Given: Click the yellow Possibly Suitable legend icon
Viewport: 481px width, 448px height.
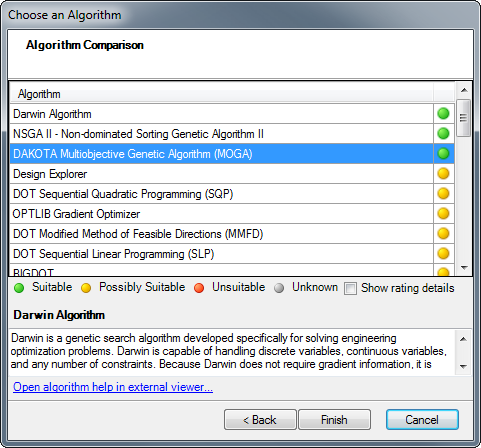Looking at the screenshot, I should [x=86, y=288].
